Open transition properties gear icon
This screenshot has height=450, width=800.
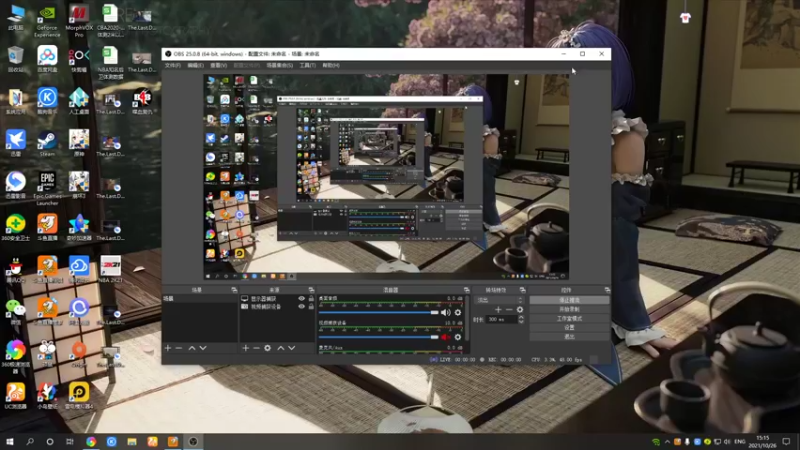click(520, 310)
